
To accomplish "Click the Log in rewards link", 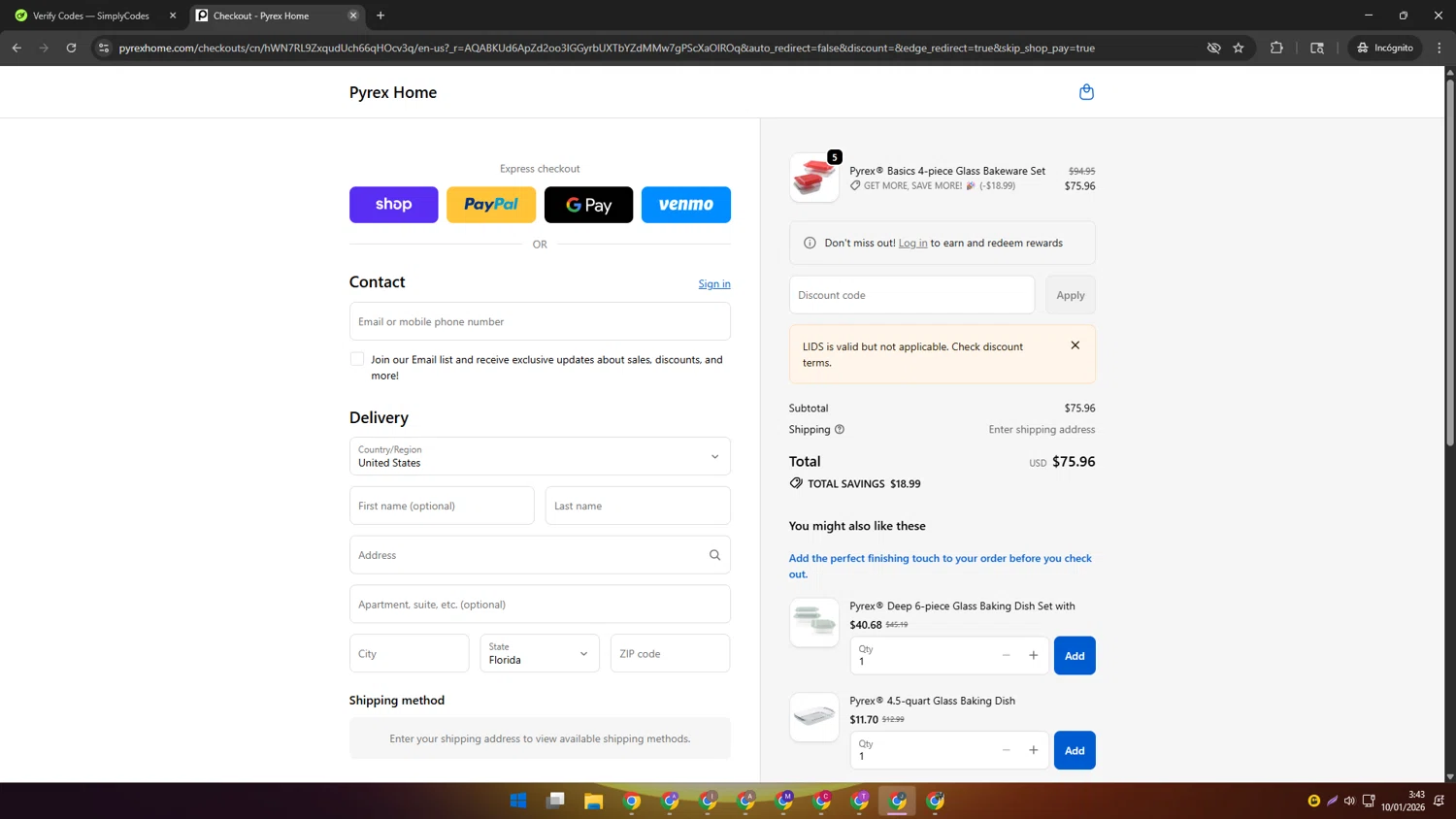I will click(x=912, y=243).
